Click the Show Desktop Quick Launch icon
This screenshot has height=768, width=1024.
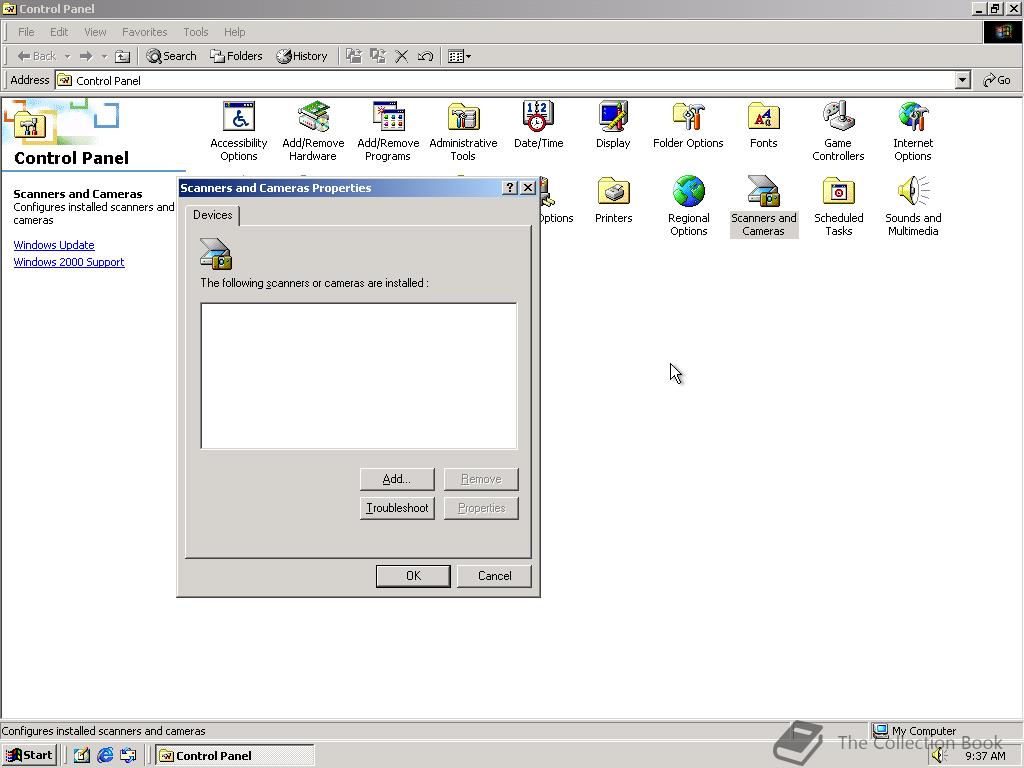(82, 756)
